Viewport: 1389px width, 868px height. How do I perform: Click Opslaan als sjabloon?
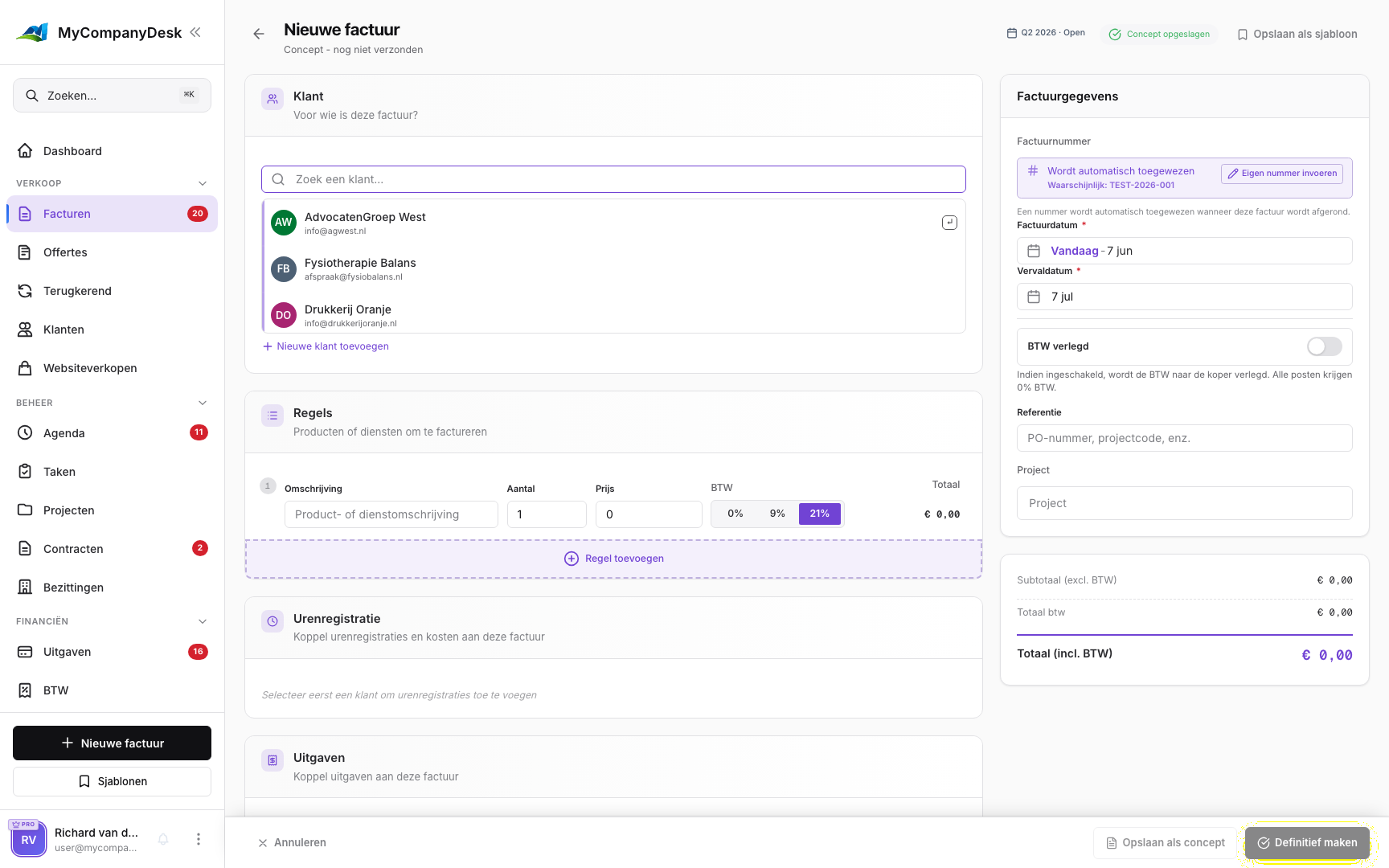pyautogui.click(x=1297, y=34)
